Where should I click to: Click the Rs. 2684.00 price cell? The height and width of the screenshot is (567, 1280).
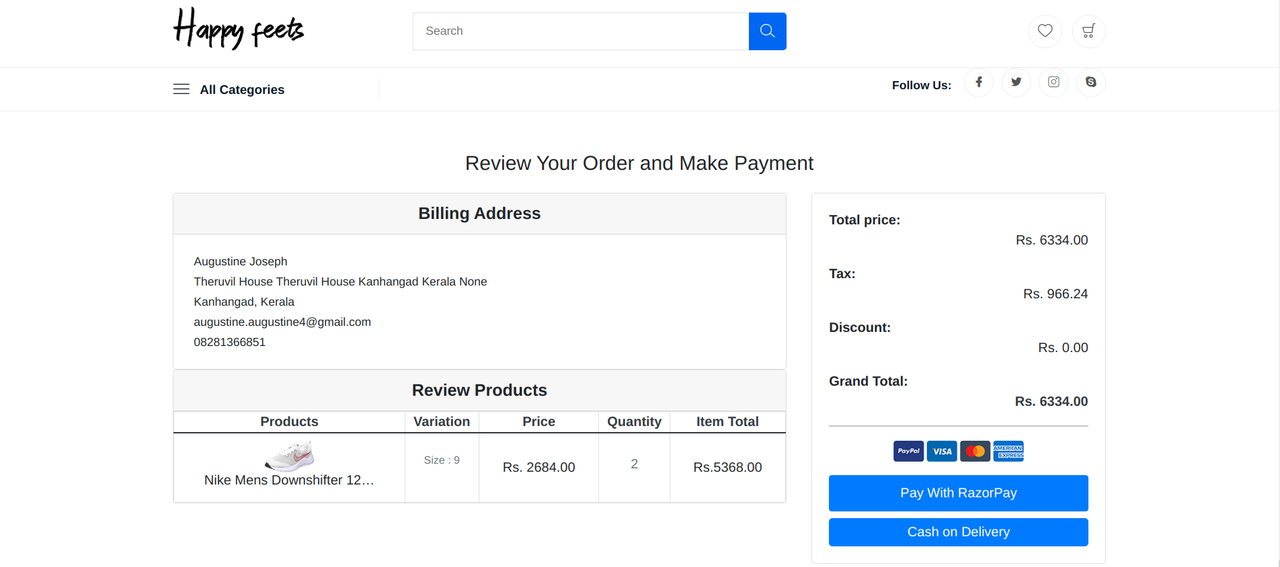[x=539, y=467]
